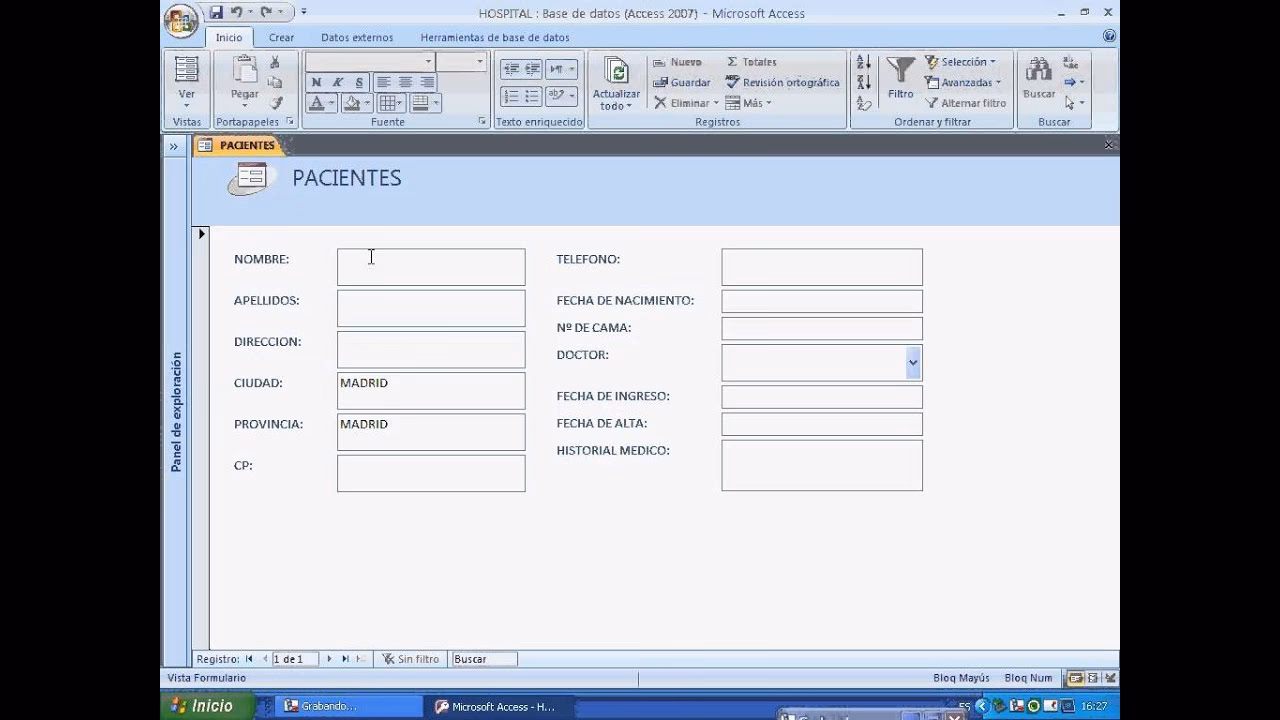This screenshot has height=720, width=1280.
Task: Click the sort descending Z-A icon
Action: tap(864, 82)
